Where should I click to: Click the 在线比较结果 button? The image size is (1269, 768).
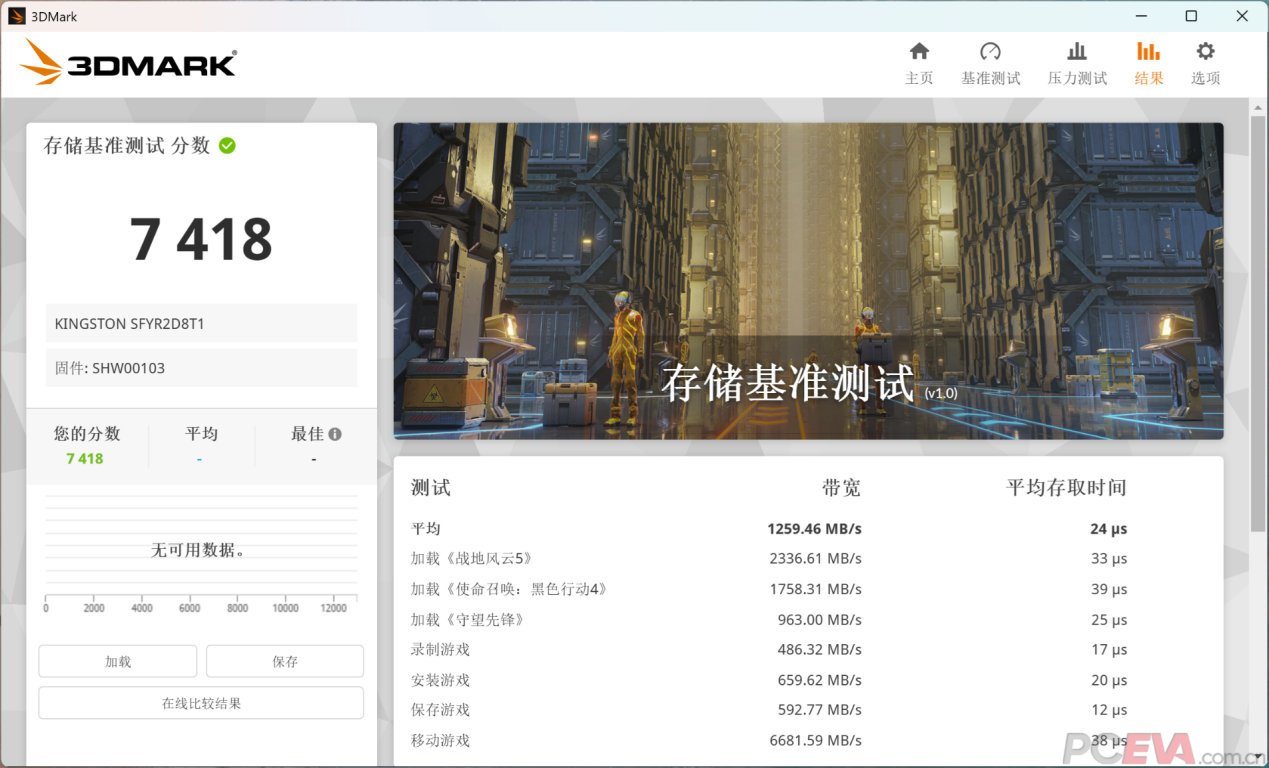coord(201,703)
